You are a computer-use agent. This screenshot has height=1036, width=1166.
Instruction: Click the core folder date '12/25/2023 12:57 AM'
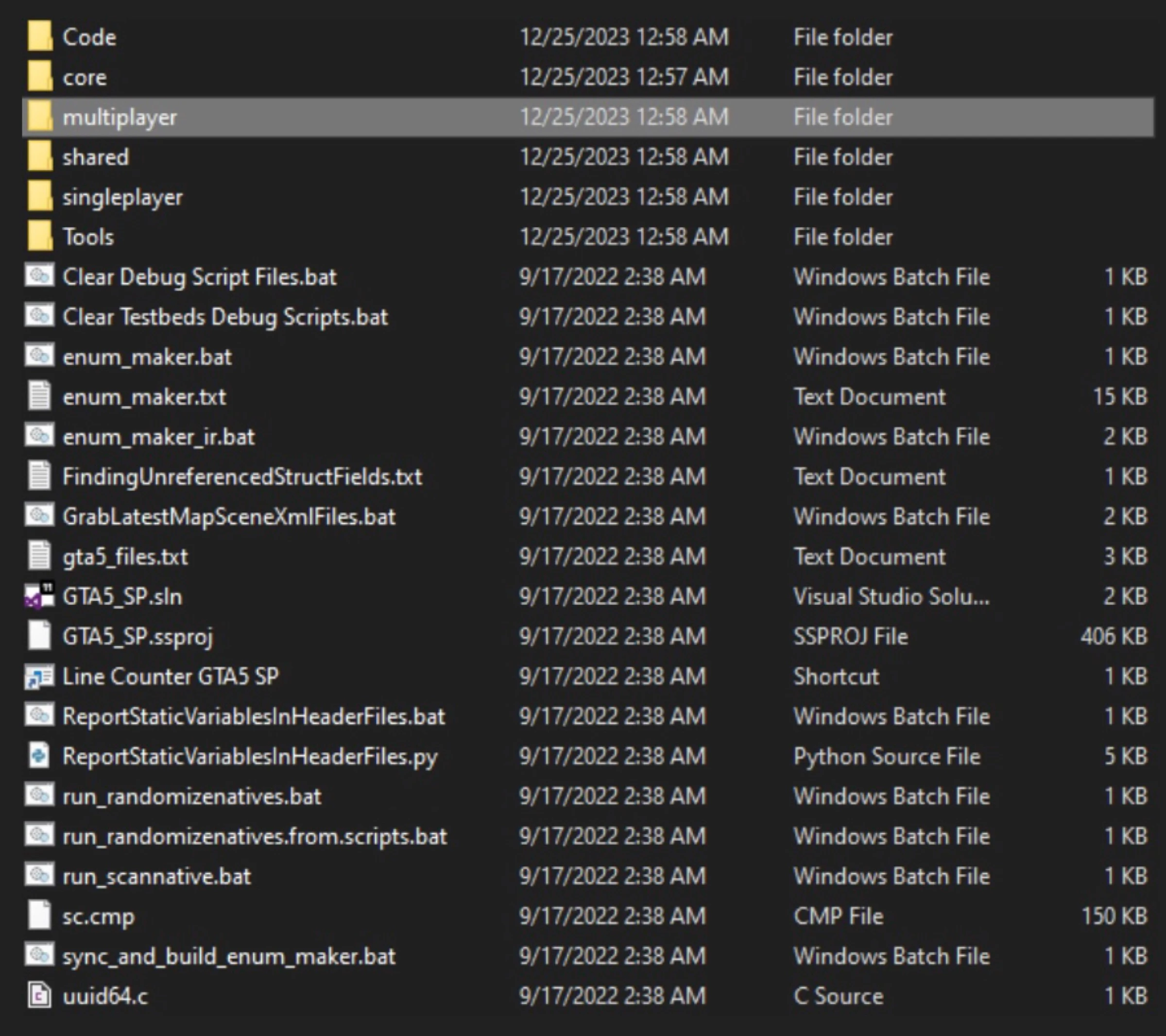624,77
